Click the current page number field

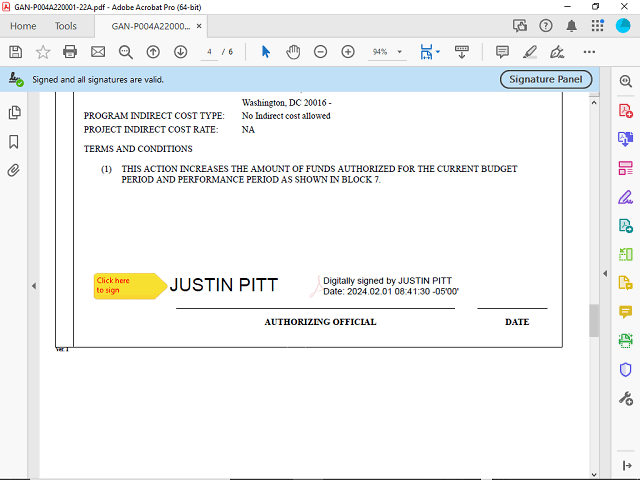(x=209, y=51)
